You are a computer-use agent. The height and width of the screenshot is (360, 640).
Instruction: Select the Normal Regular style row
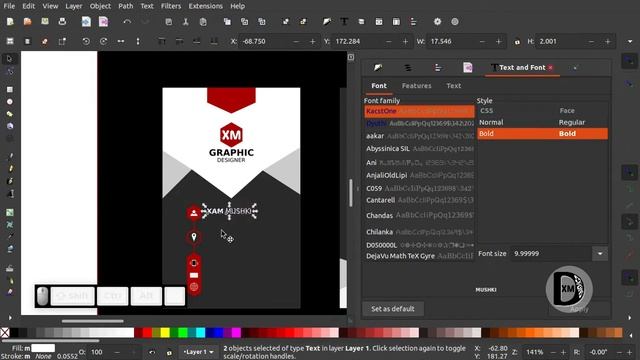click(542, 122)
